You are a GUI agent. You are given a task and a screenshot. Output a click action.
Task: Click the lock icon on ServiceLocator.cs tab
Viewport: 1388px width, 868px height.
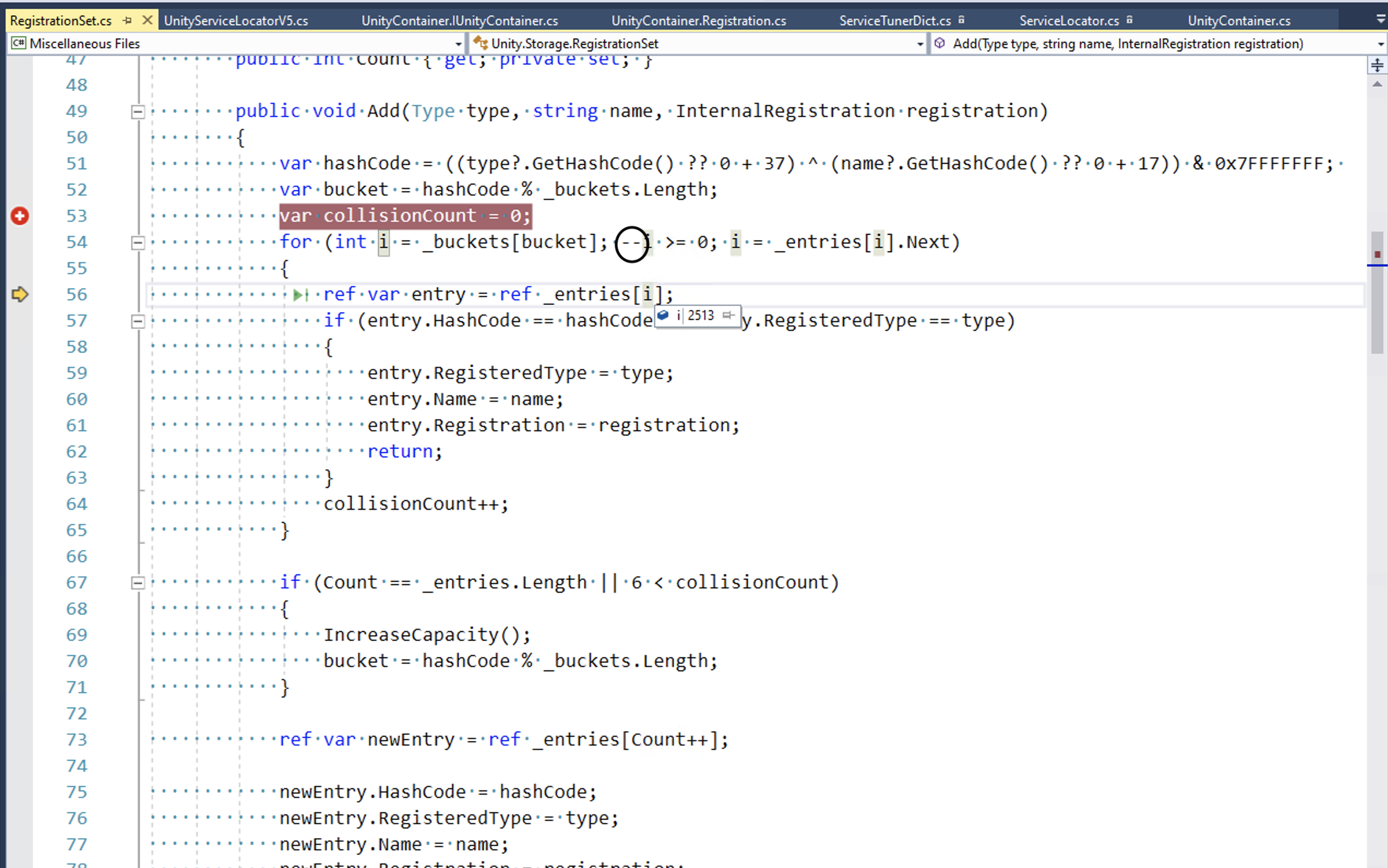[x=1129, y=20]
